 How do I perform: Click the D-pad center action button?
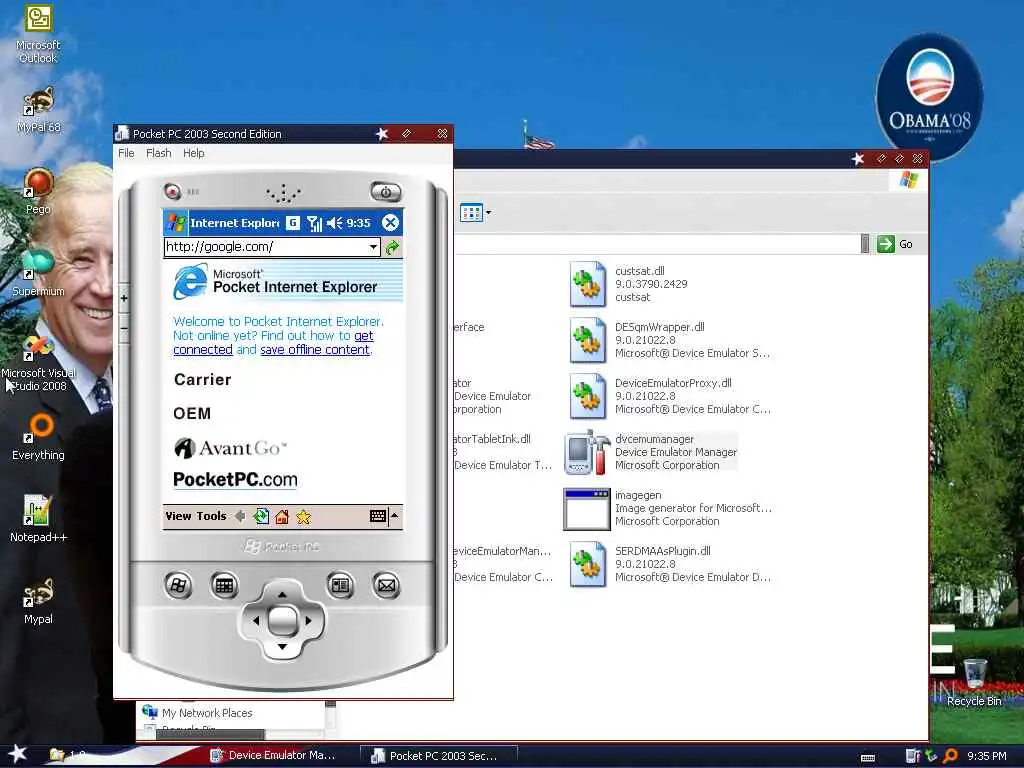coord(282,620)
